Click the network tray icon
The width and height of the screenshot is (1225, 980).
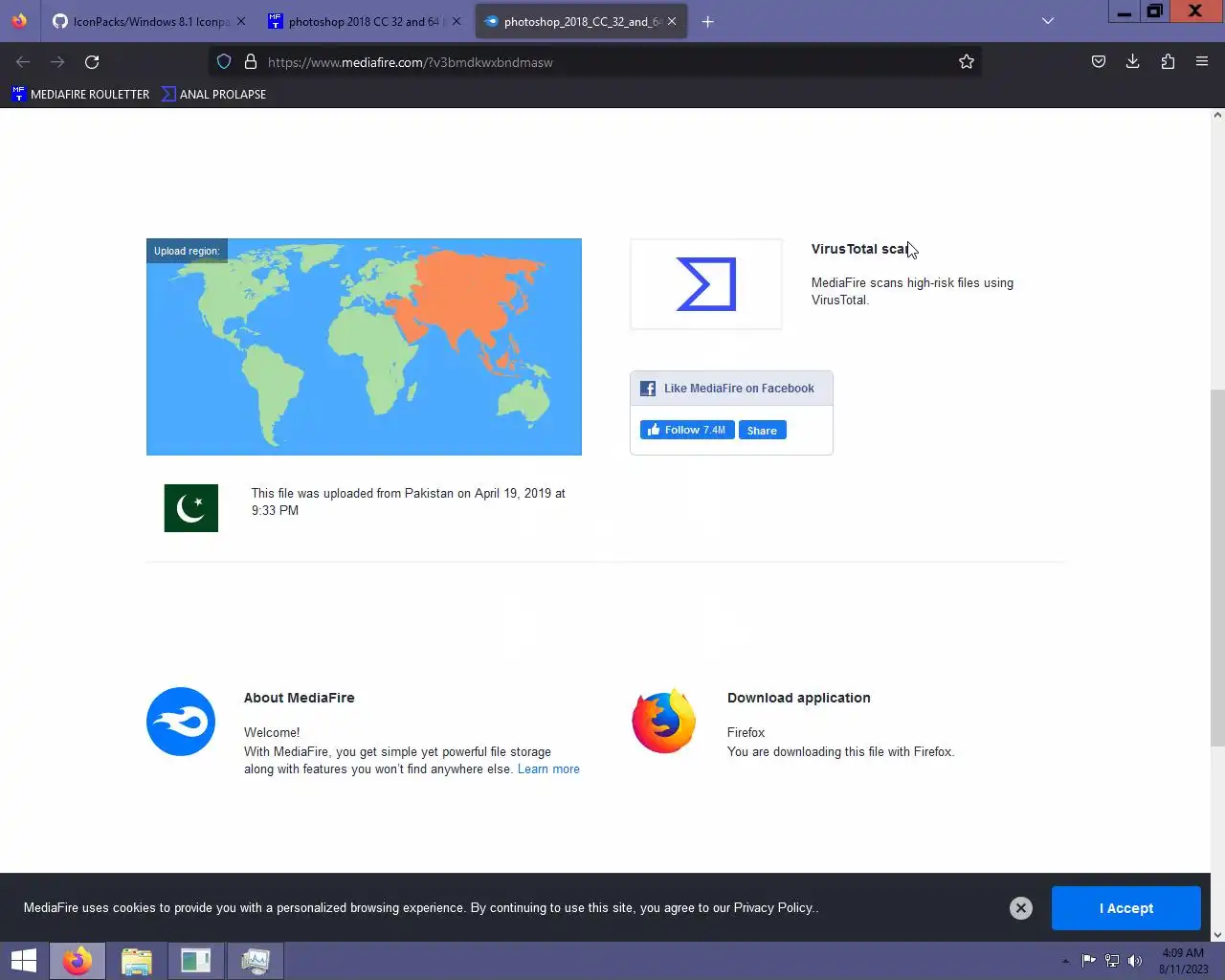click(1112, 961)
